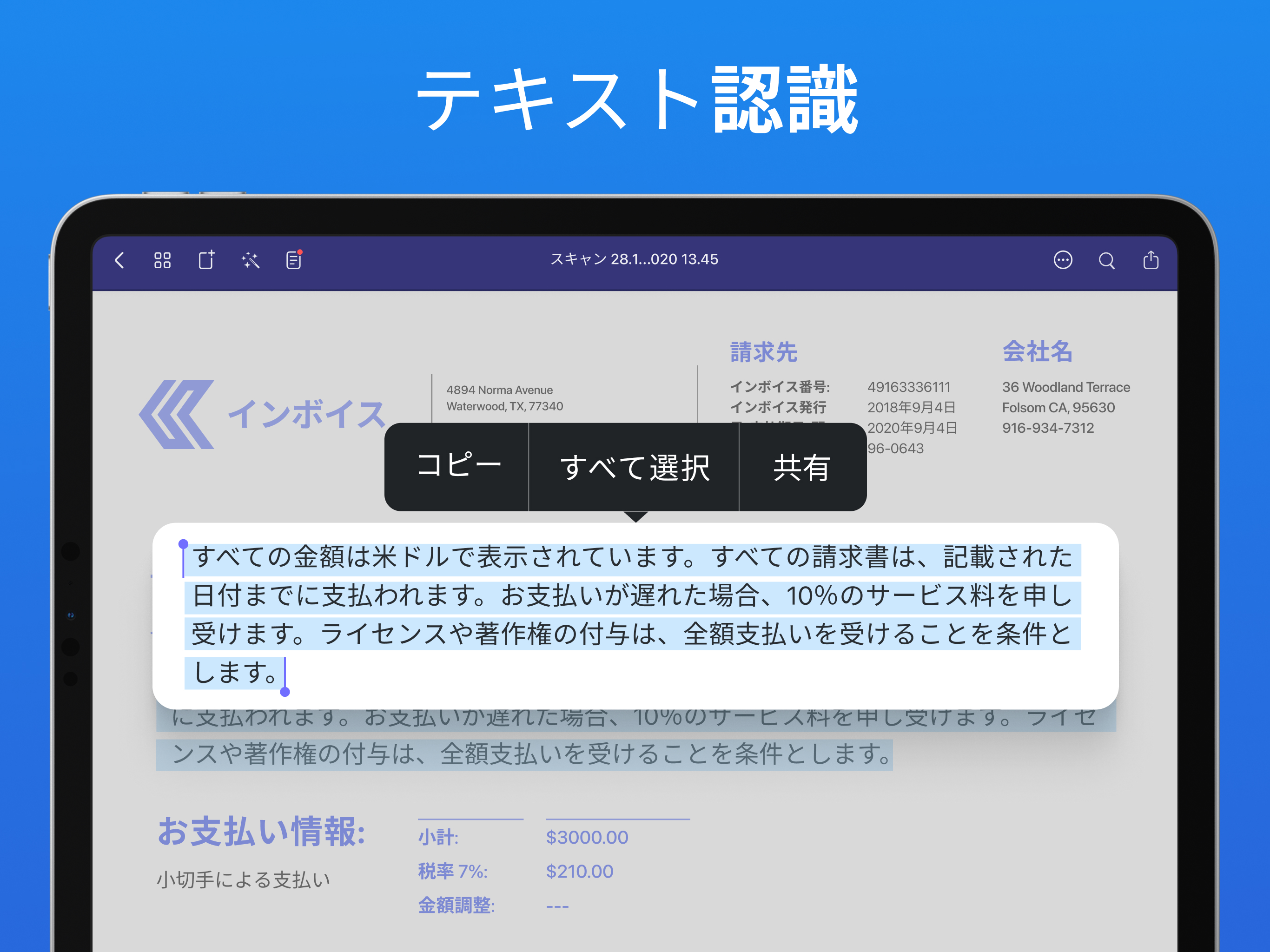The height and width of the screenshot is (952, 1270).
Task: Select the magic wand enhance icon
Action: point(250,260)
